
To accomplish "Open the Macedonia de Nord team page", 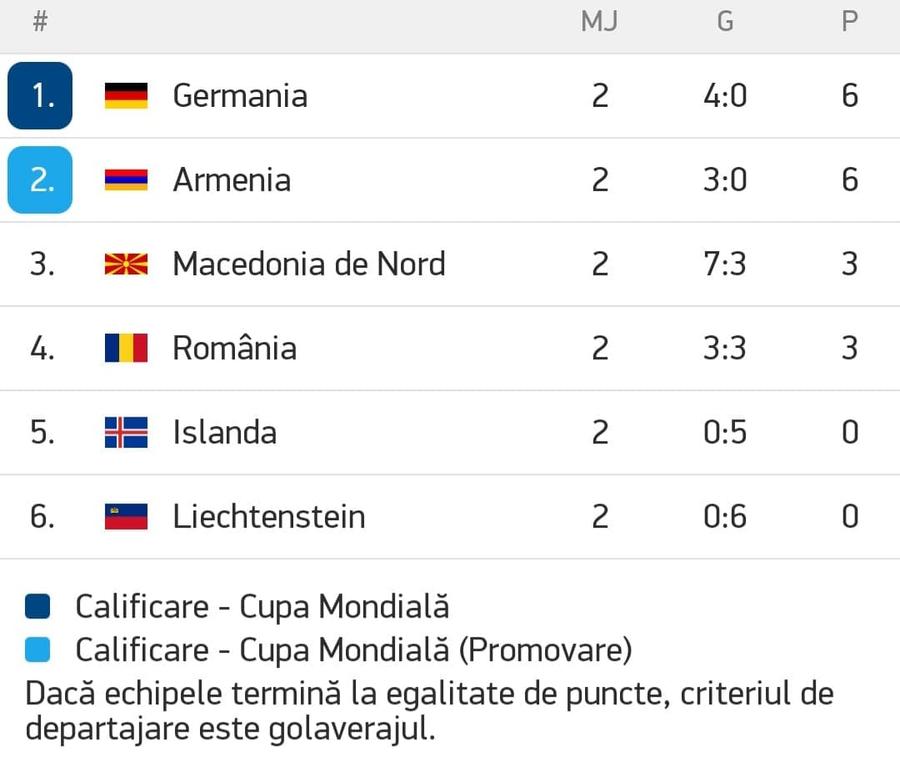I will pos(309,264).
